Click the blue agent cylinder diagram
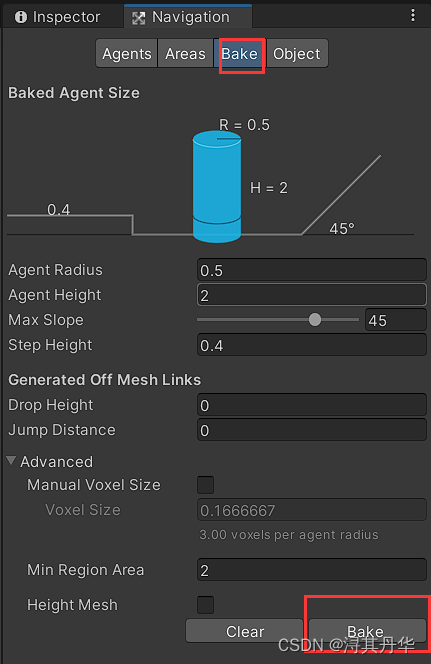 click(217, 186)
